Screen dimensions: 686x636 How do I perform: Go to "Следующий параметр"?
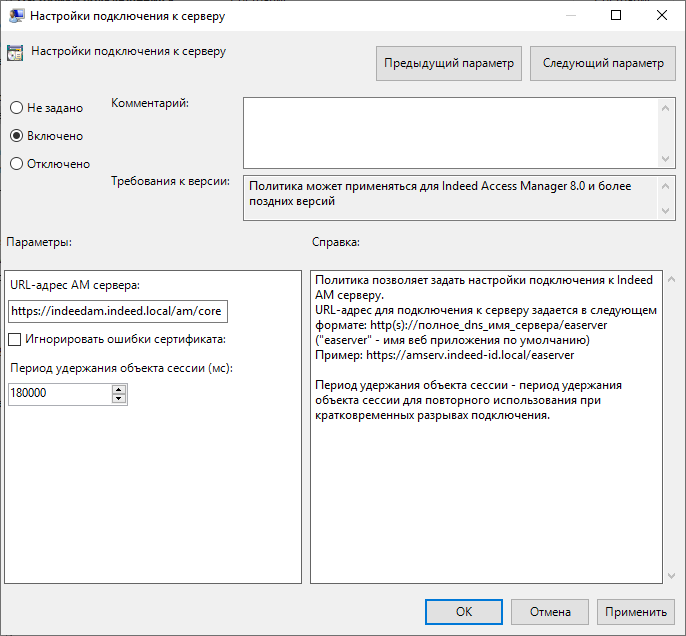coord(602,63)
